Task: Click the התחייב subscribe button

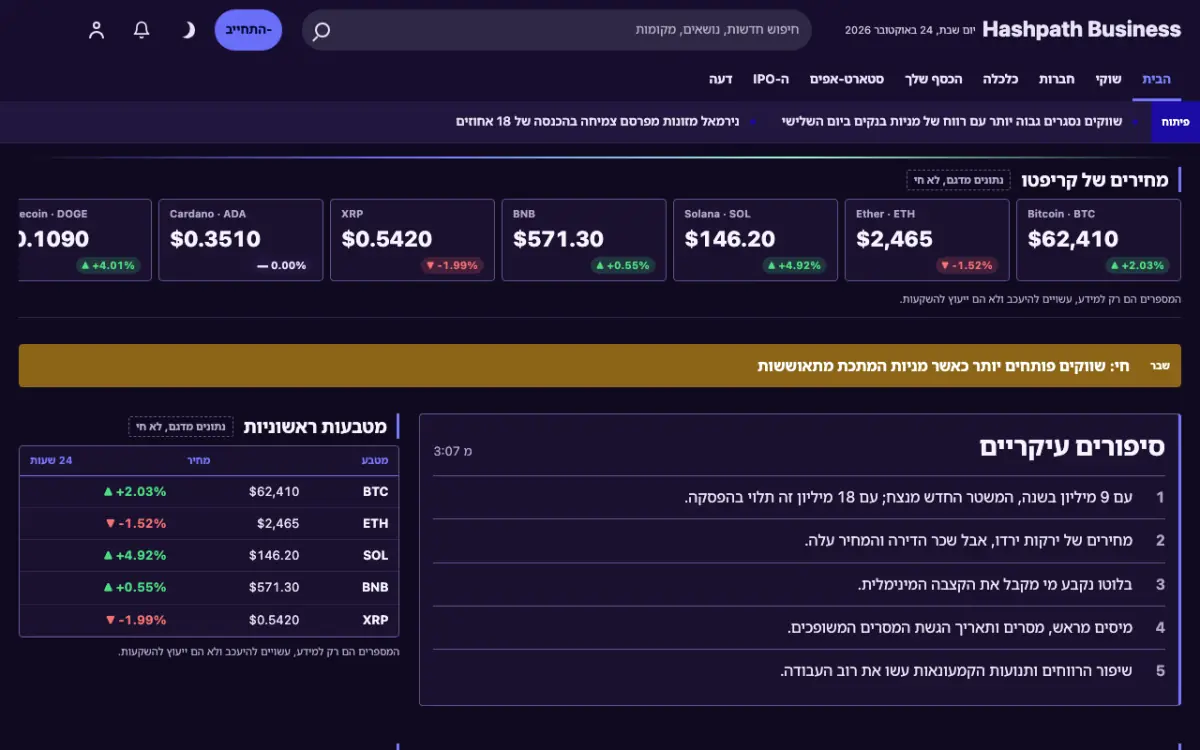Action: click(x=248, y=30)
